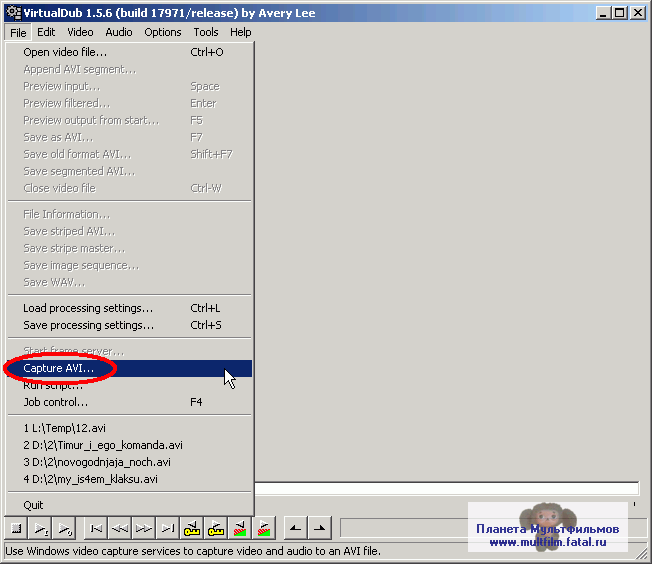652x564 pixels.
Task: Click the window resize grip in the corner
Action: coord(642,554)
